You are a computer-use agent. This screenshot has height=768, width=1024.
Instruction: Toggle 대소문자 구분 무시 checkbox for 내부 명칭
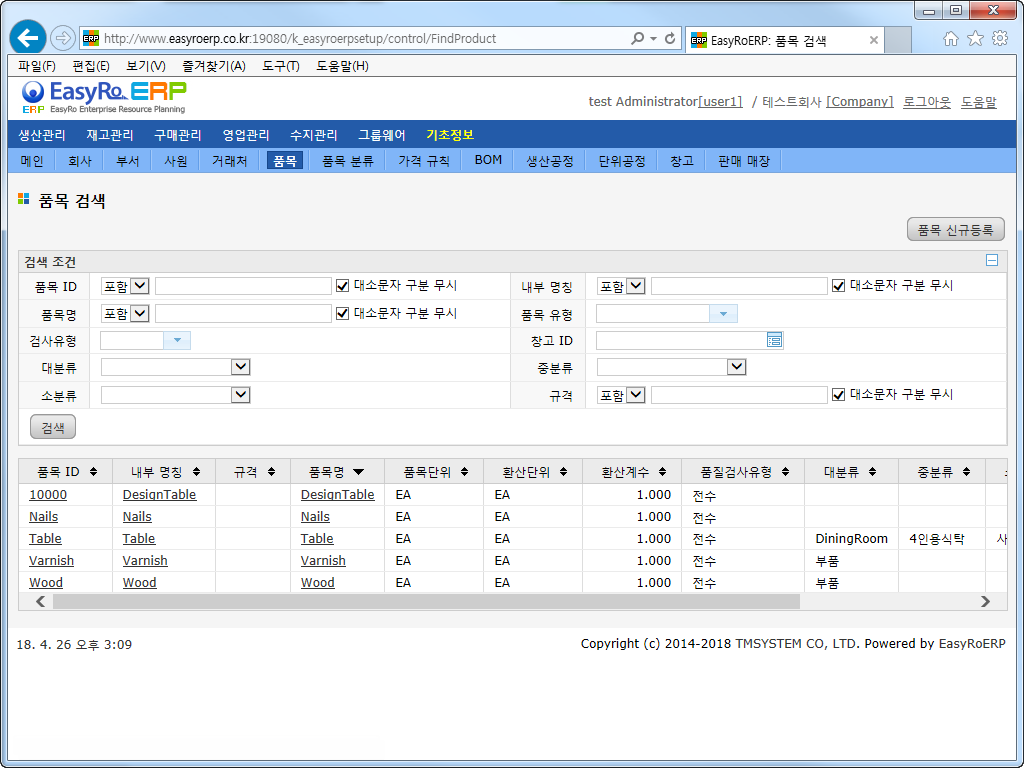pos(839,286)
